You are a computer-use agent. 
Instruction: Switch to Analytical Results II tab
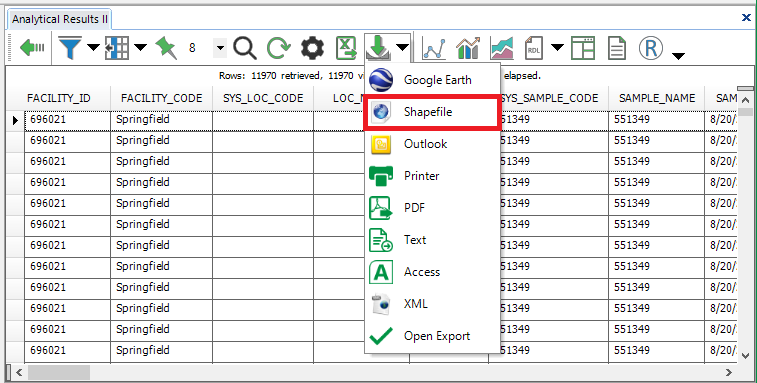(60, 19)
